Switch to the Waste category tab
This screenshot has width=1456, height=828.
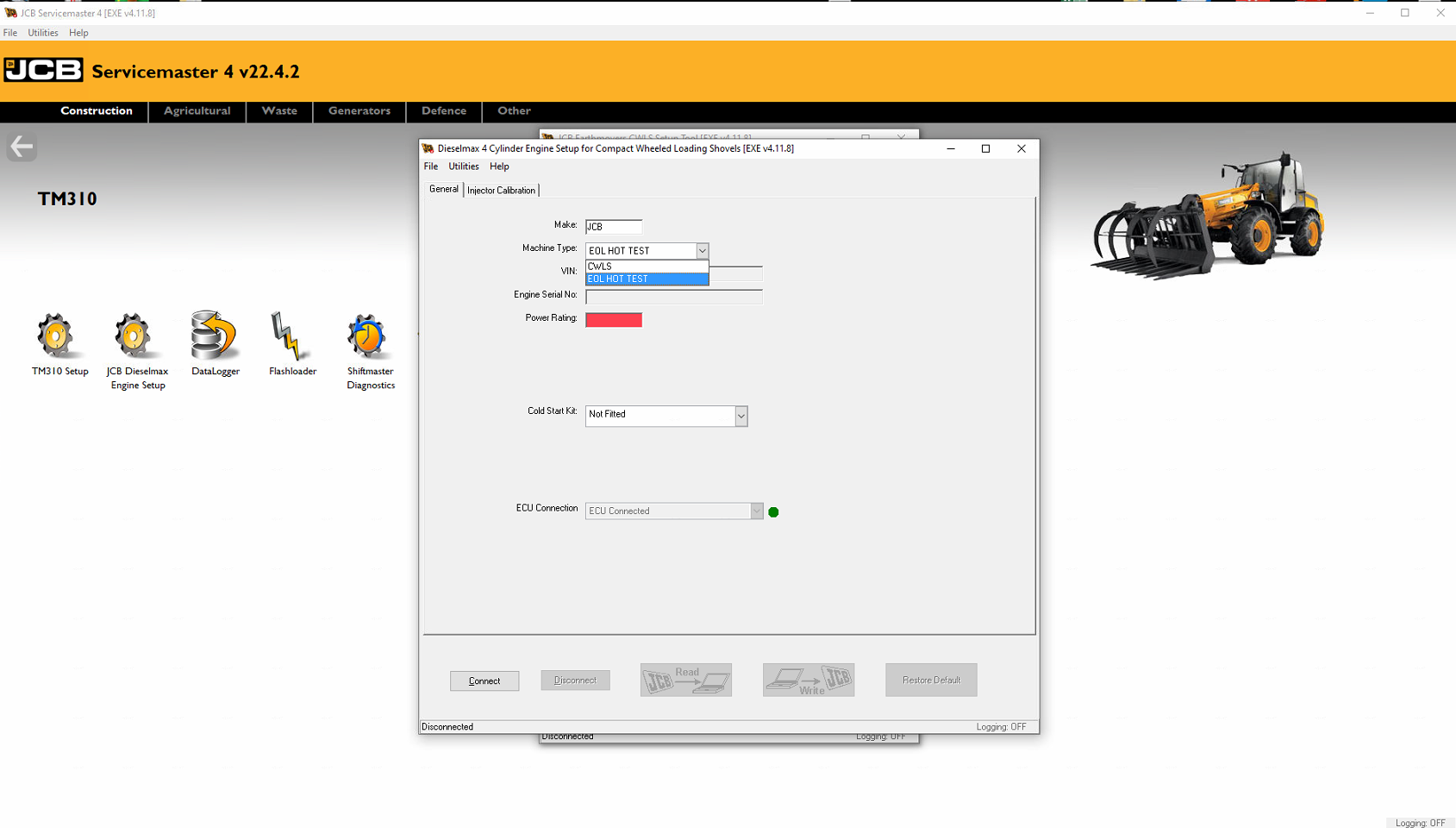(279, 110)
